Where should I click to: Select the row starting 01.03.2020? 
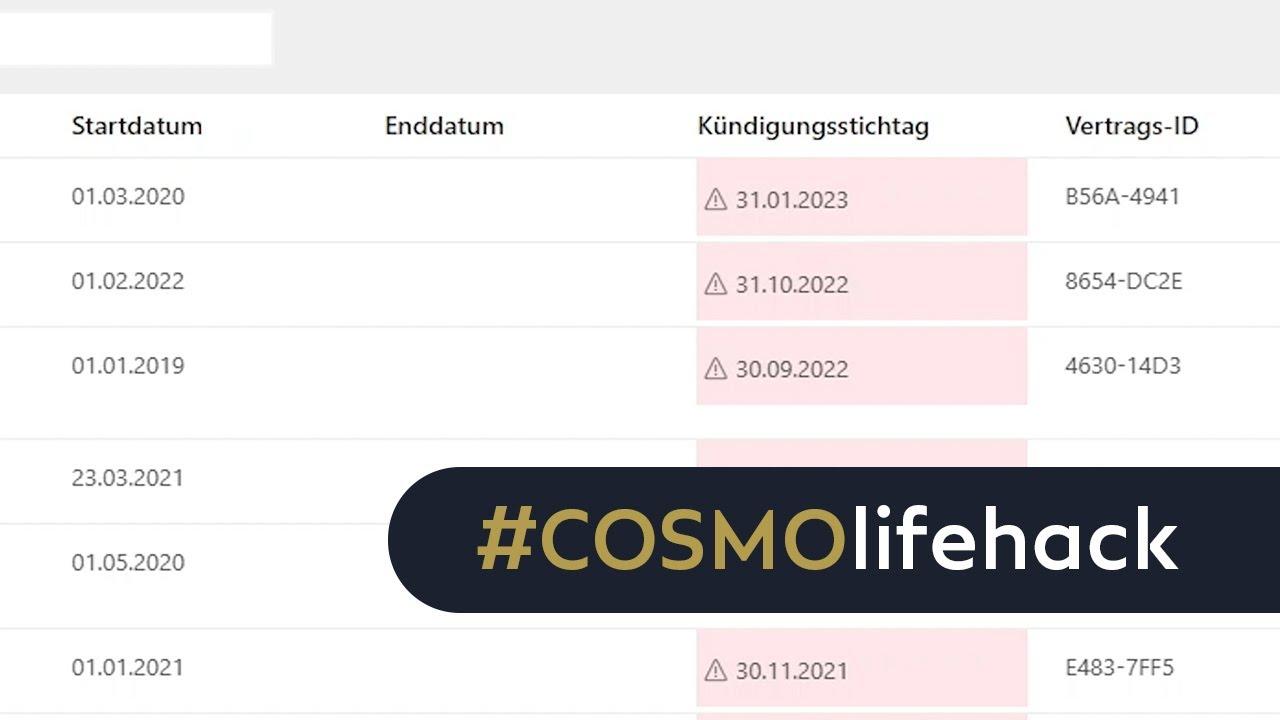640,200
